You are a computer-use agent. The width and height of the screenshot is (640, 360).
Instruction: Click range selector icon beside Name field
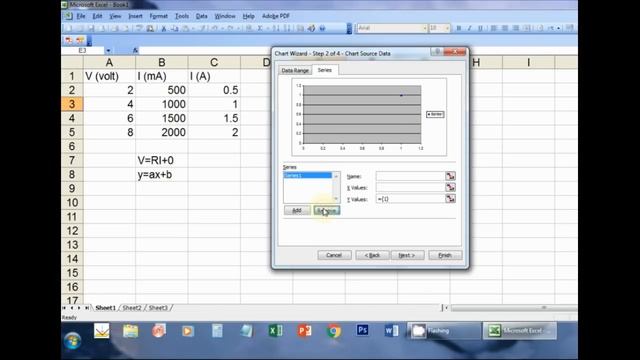(450, 176)
